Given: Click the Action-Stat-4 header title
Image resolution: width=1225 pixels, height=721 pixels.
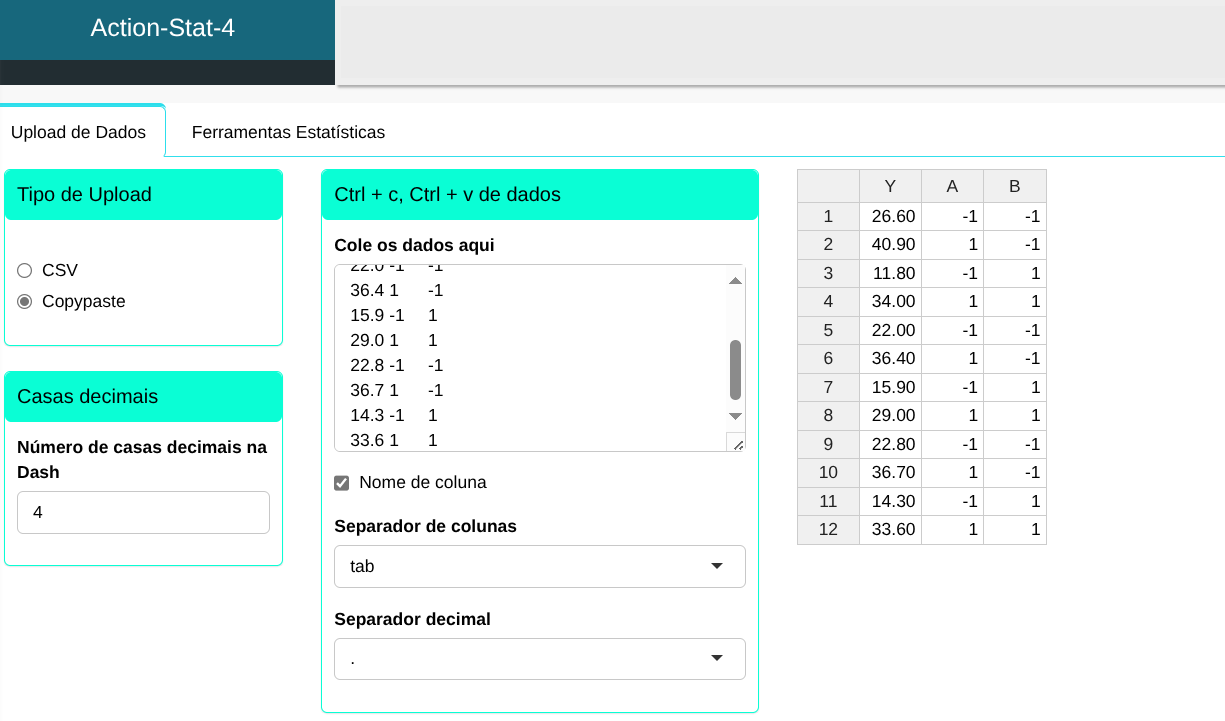Looking at the screenshot, I should (x=163, y=28).
